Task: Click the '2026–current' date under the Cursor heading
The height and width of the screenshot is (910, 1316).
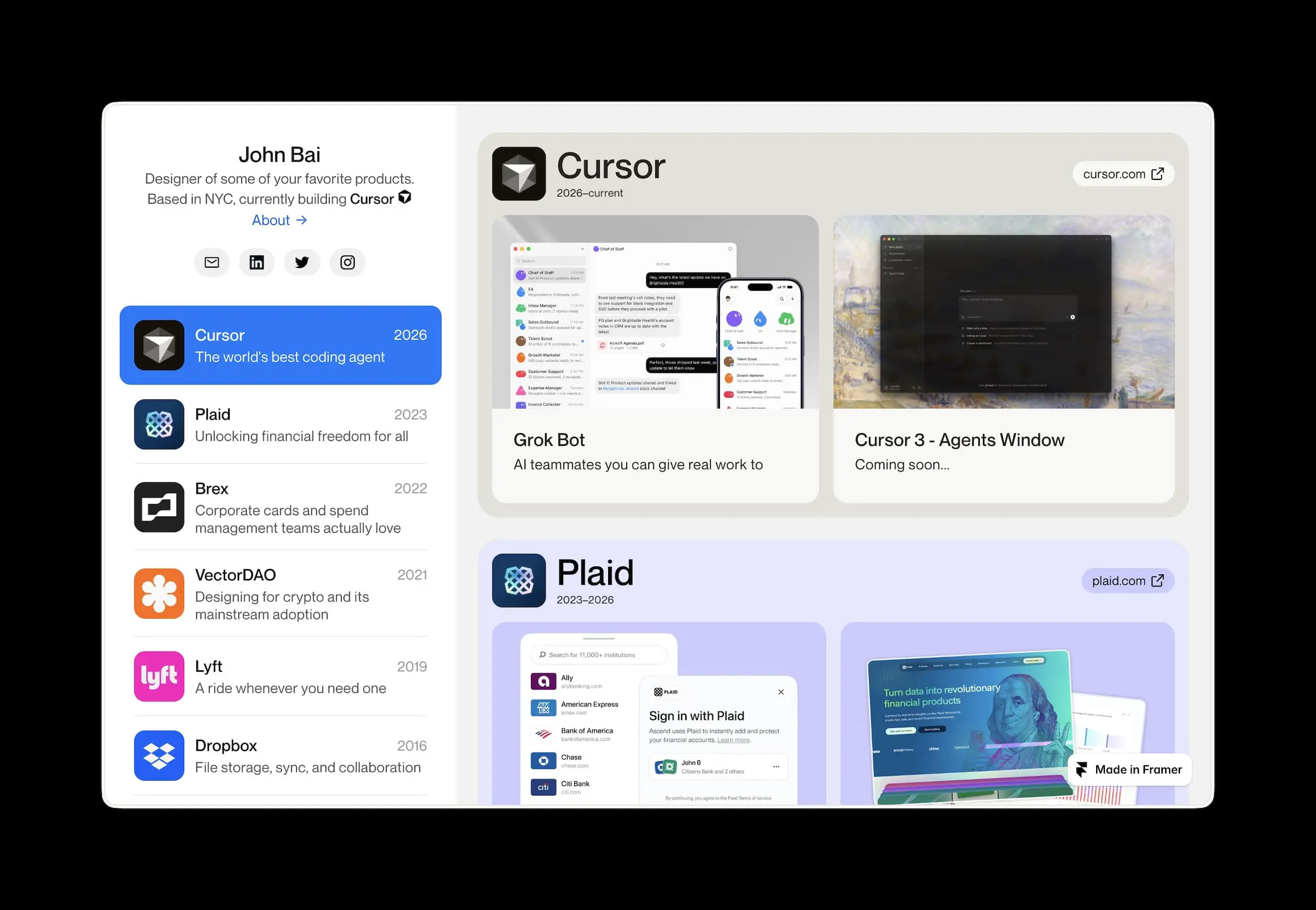Action: 590,193
